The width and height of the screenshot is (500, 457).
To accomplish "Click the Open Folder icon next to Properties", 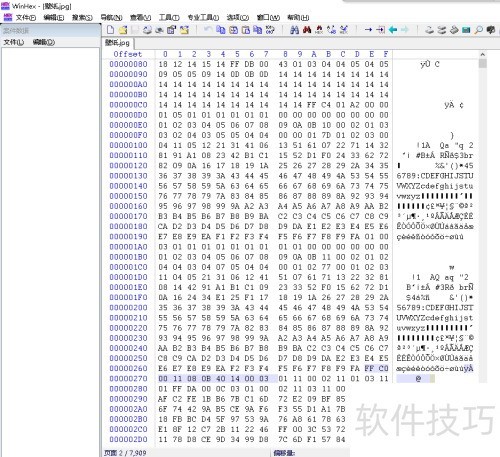I will 184,30.
